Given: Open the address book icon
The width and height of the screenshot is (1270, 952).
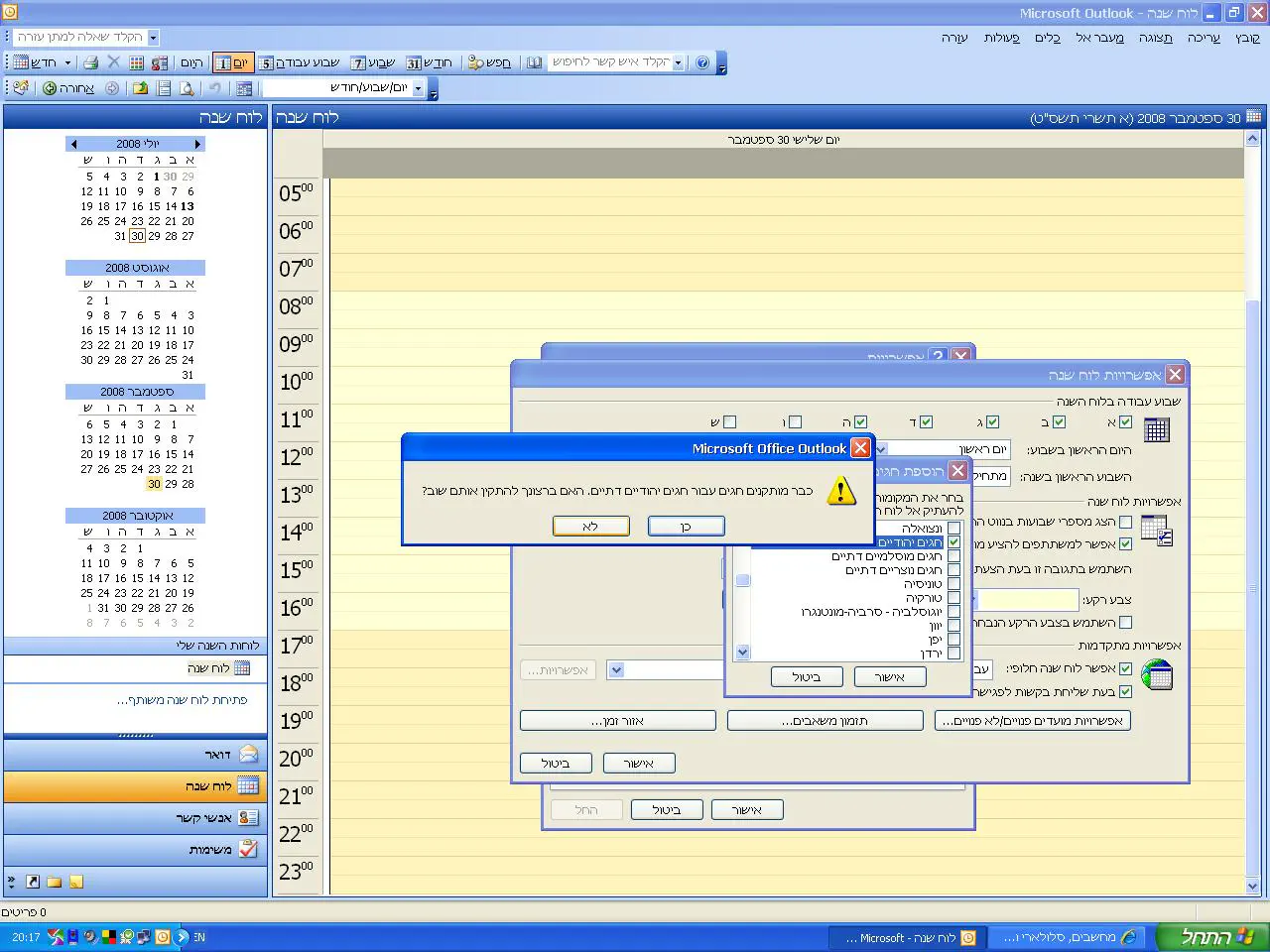Looking at the screenshot, I should pos(534,62).
